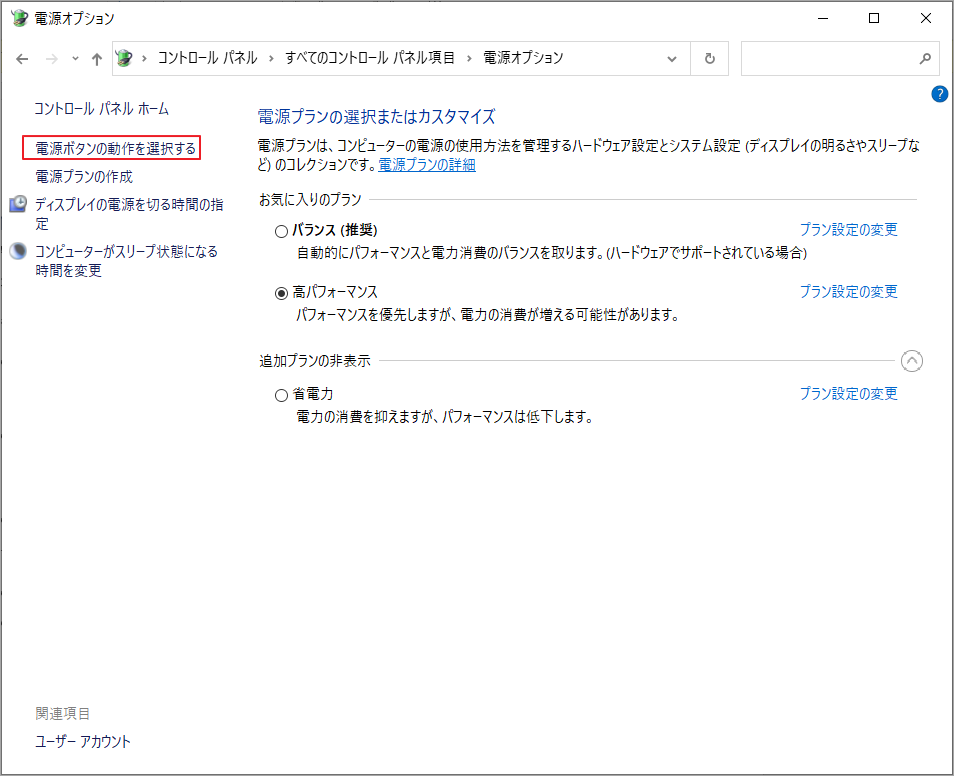Screen dimensions: 954x776
Task: Click すべてのコントロール パネル項目 breadcrumb
Action: [x=370, y=58]
